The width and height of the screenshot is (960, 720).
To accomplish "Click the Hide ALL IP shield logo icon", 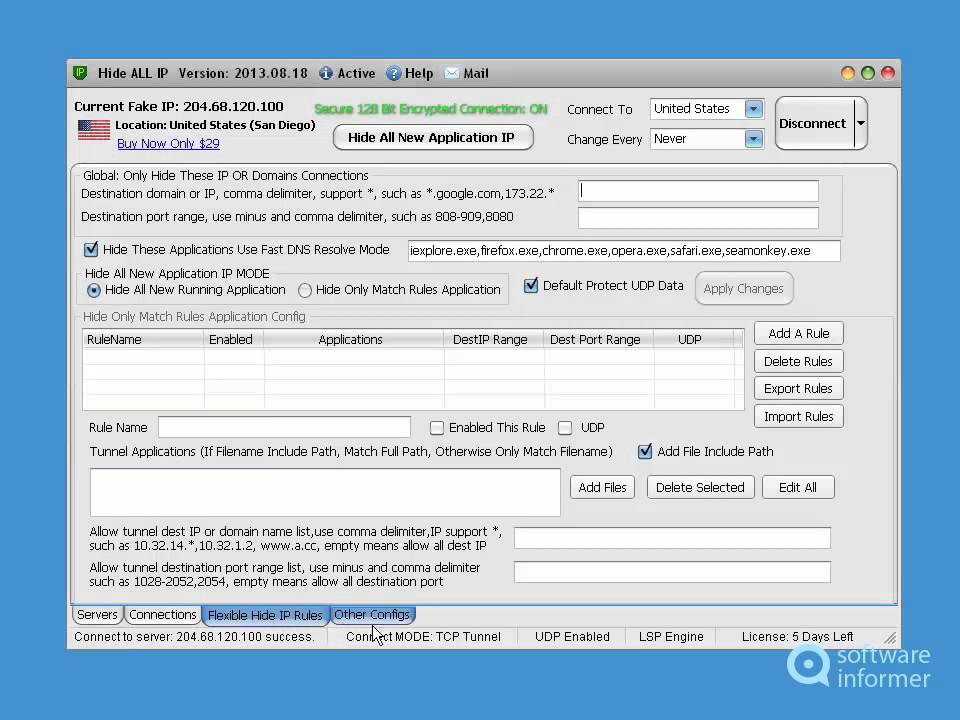I will click(x=80, y=73).
